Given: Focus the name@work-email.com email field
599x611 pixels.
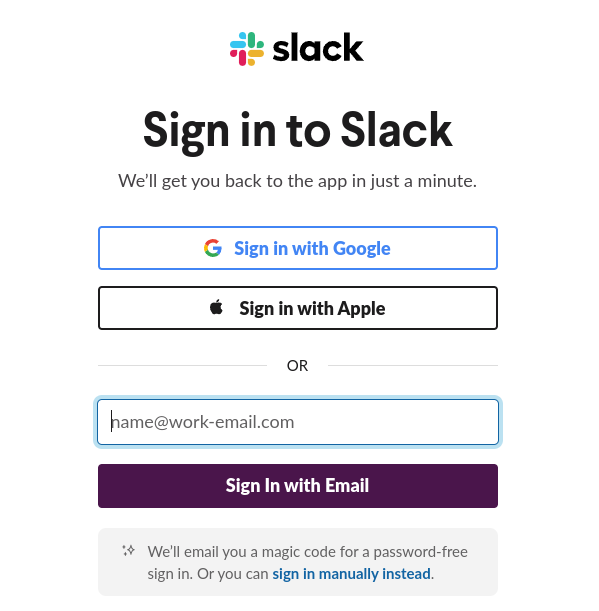Looking at the screenshot, I should 298,422.
